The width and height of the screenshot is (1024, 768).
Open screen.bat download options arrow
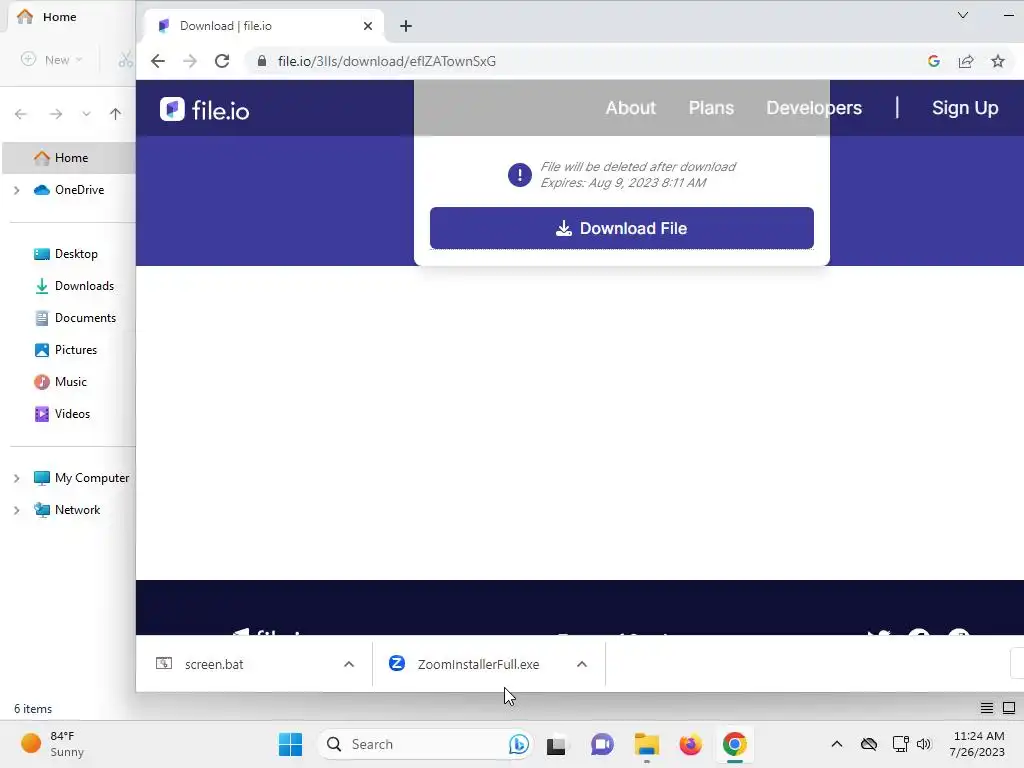[x=349, y=664]
